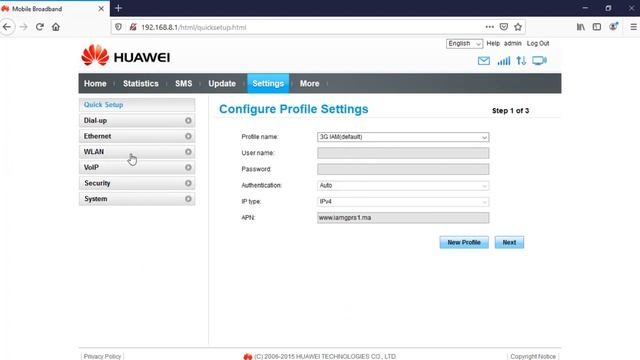The width and height of the screenshot is (640, 360).
Task: Reload the page with refresh icon
Action: point(40,27)
